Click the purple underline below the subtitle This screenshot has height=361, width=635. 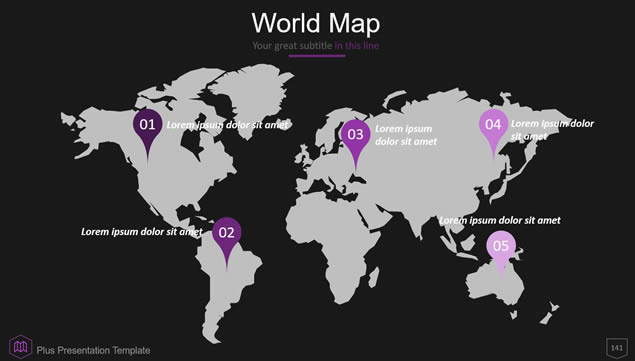[x=317, y=56]
